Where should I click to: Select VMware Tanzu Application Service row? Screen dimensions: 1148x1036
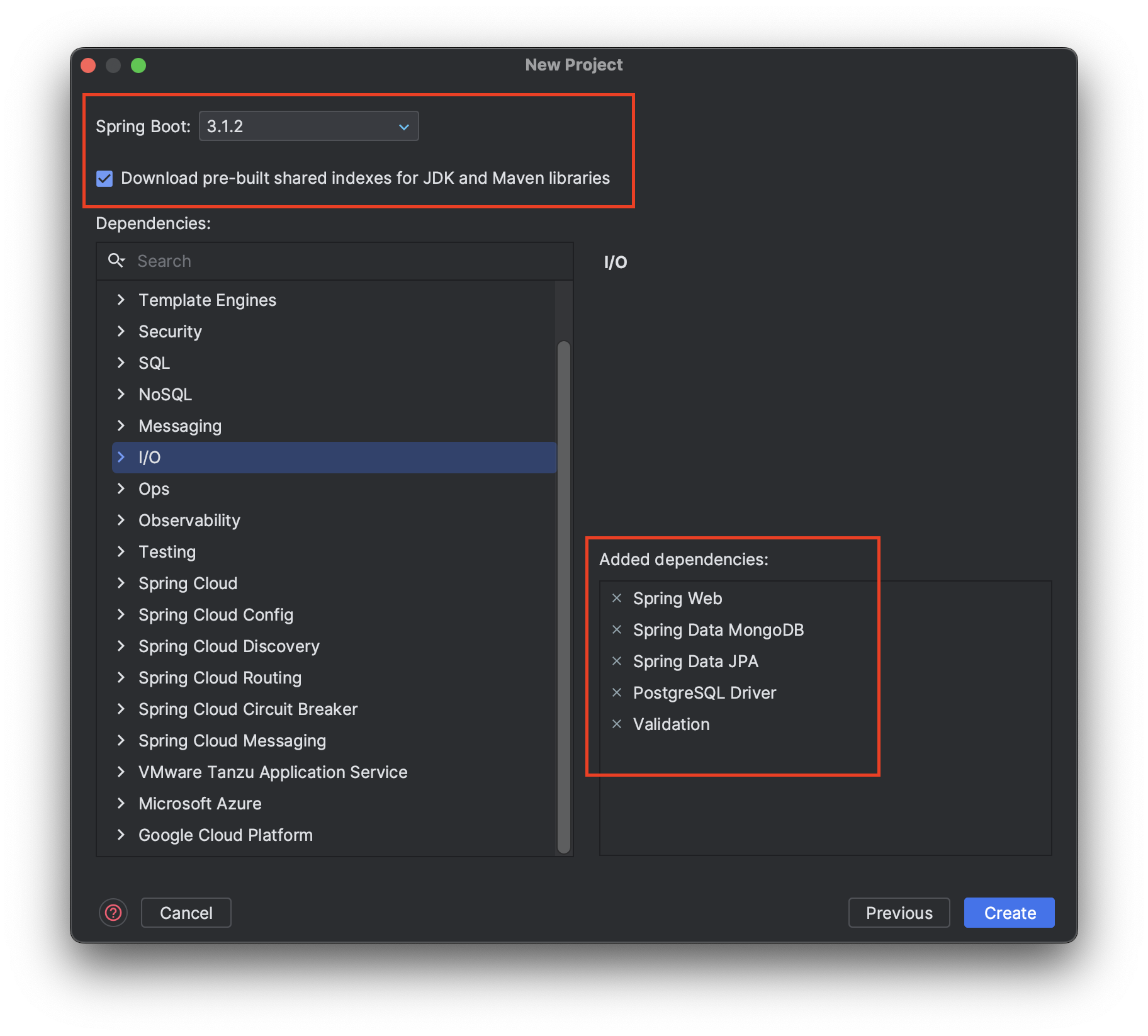point(334,772)
